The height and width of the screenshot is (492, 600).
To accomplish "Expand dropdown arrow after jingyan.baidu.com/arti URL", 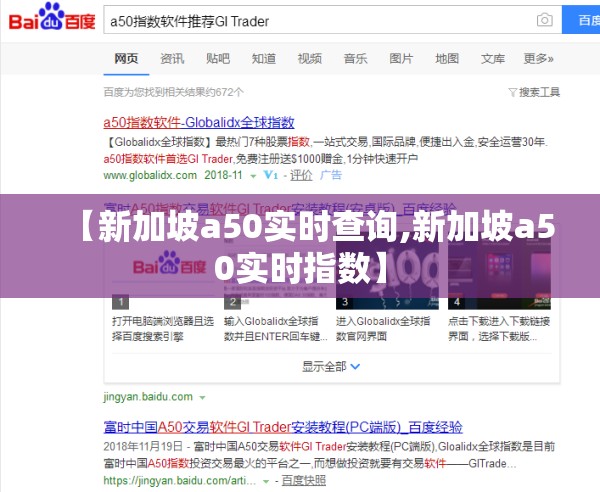I will [x=266, y=481].
